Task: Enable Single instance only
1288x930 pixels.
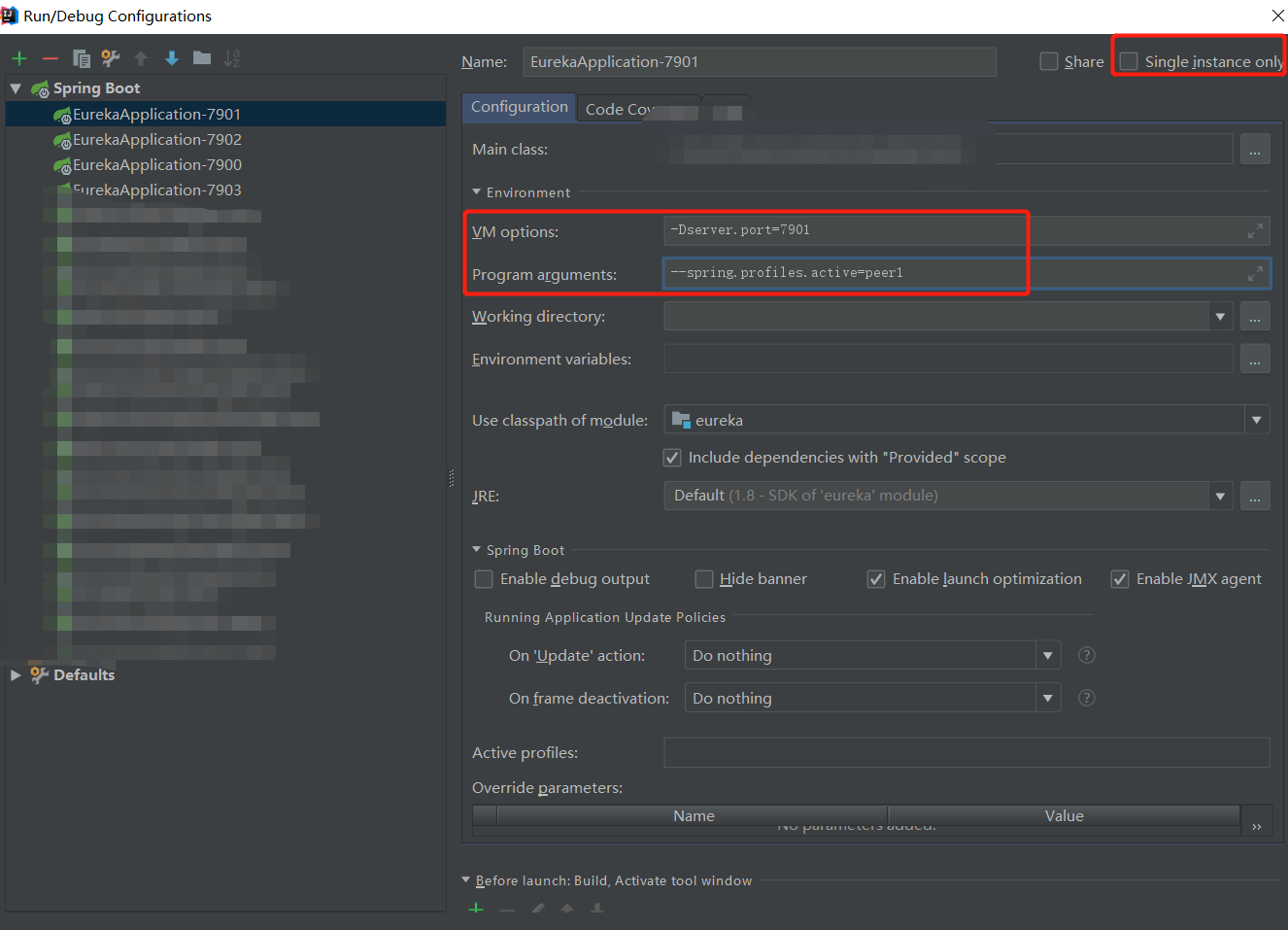Action: pyautogui.click(x=1129, y=61)
